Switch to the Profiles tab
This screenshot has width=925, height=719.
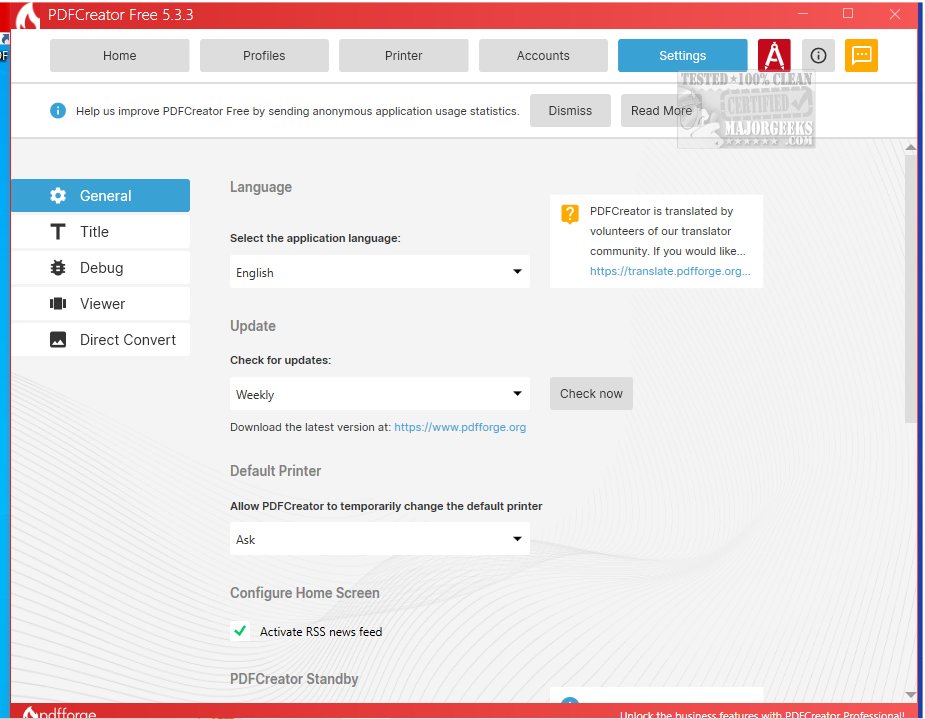pos(264,55)
